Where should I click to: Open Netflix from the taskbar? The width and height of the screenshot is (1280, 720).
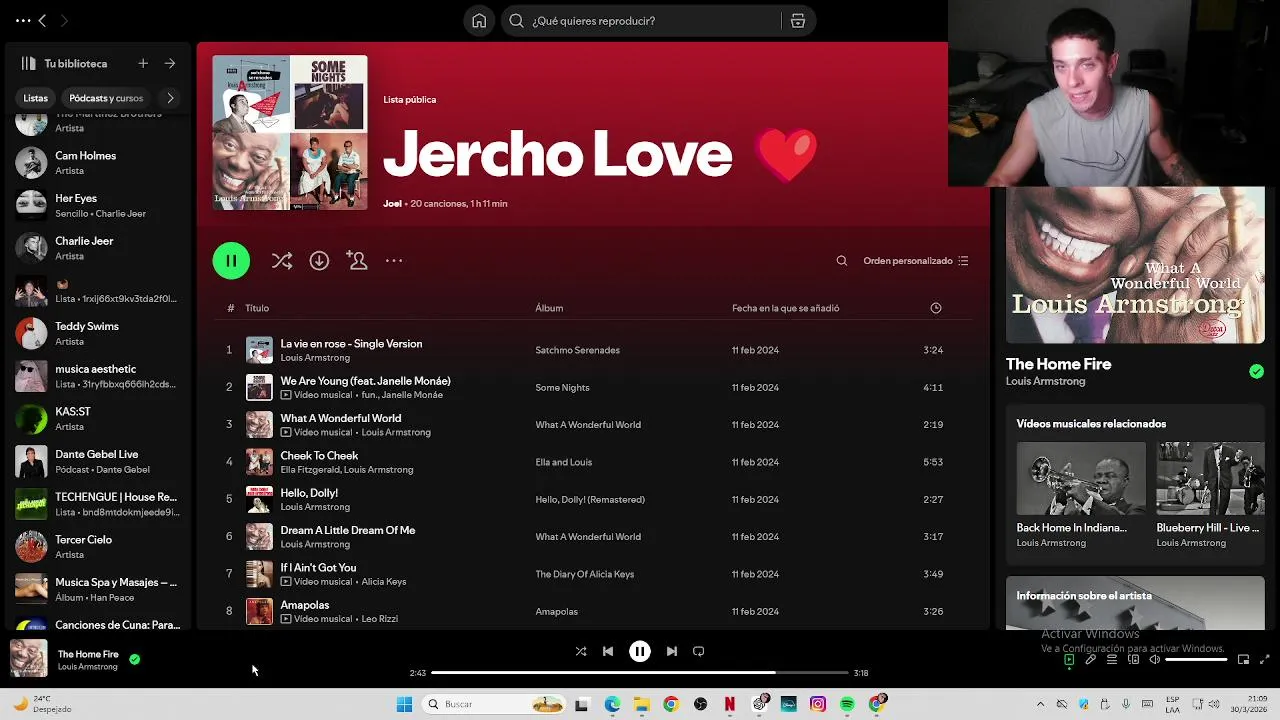tap(730, 705)
